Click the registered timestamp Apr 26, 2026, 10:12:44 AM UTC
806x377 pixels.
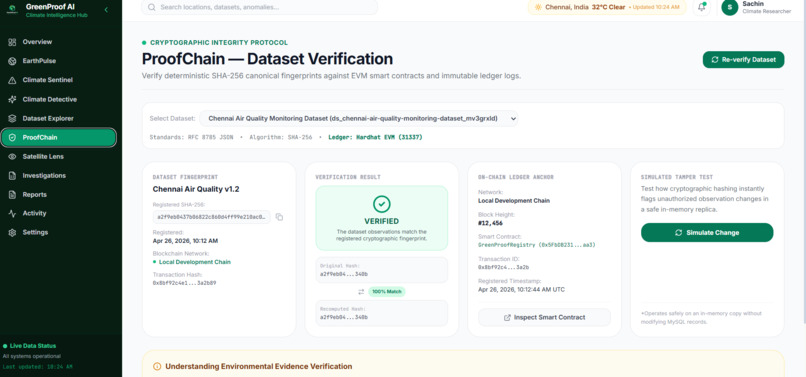[521, 290]
